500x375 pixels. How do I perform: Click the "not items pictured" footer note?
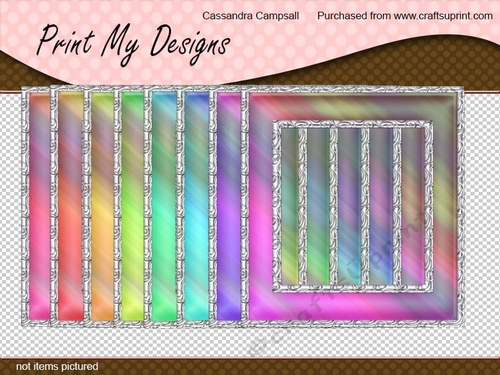(x=57, y=366)
